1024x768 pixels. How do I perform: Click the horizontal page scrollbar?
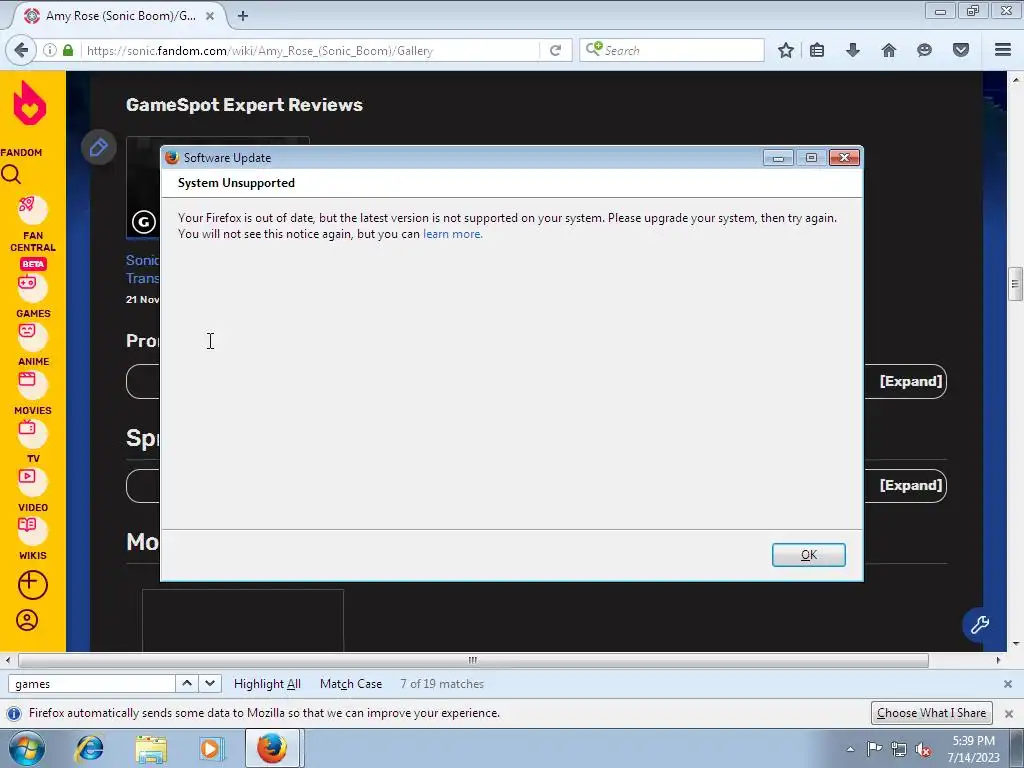[x=473, y=660]
